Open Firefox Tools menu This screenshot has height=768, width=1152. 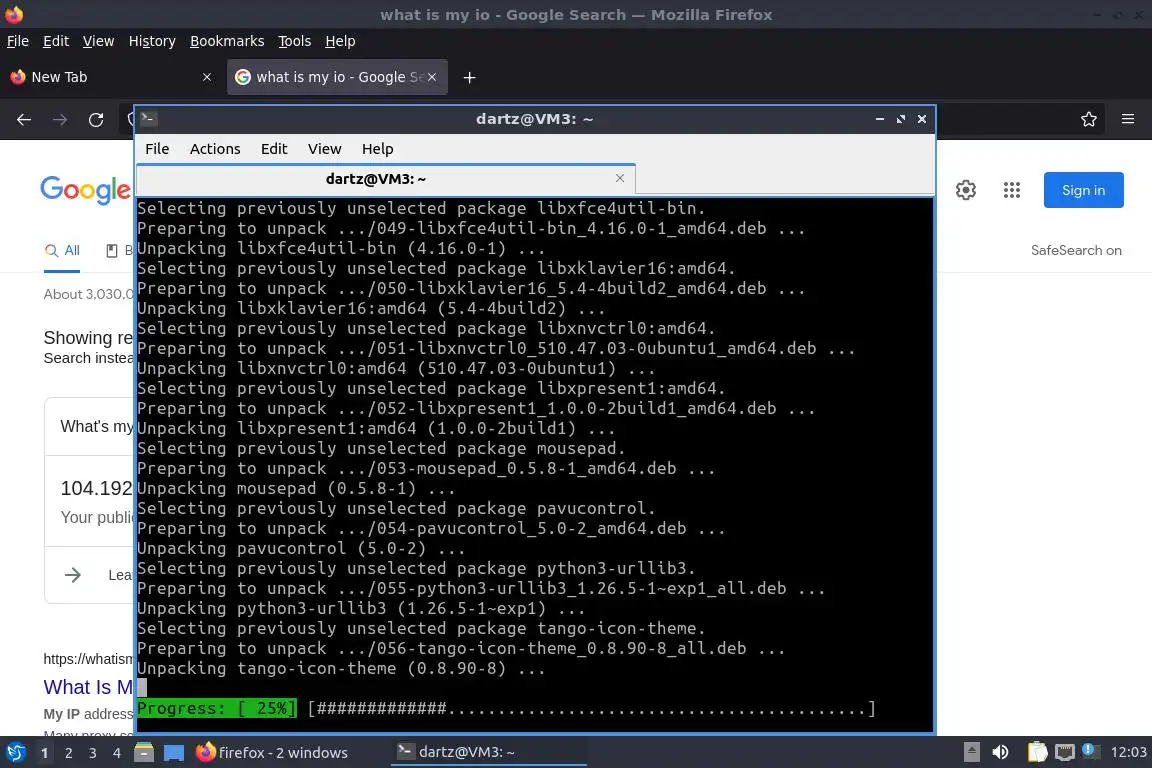[x=295, y=41]
